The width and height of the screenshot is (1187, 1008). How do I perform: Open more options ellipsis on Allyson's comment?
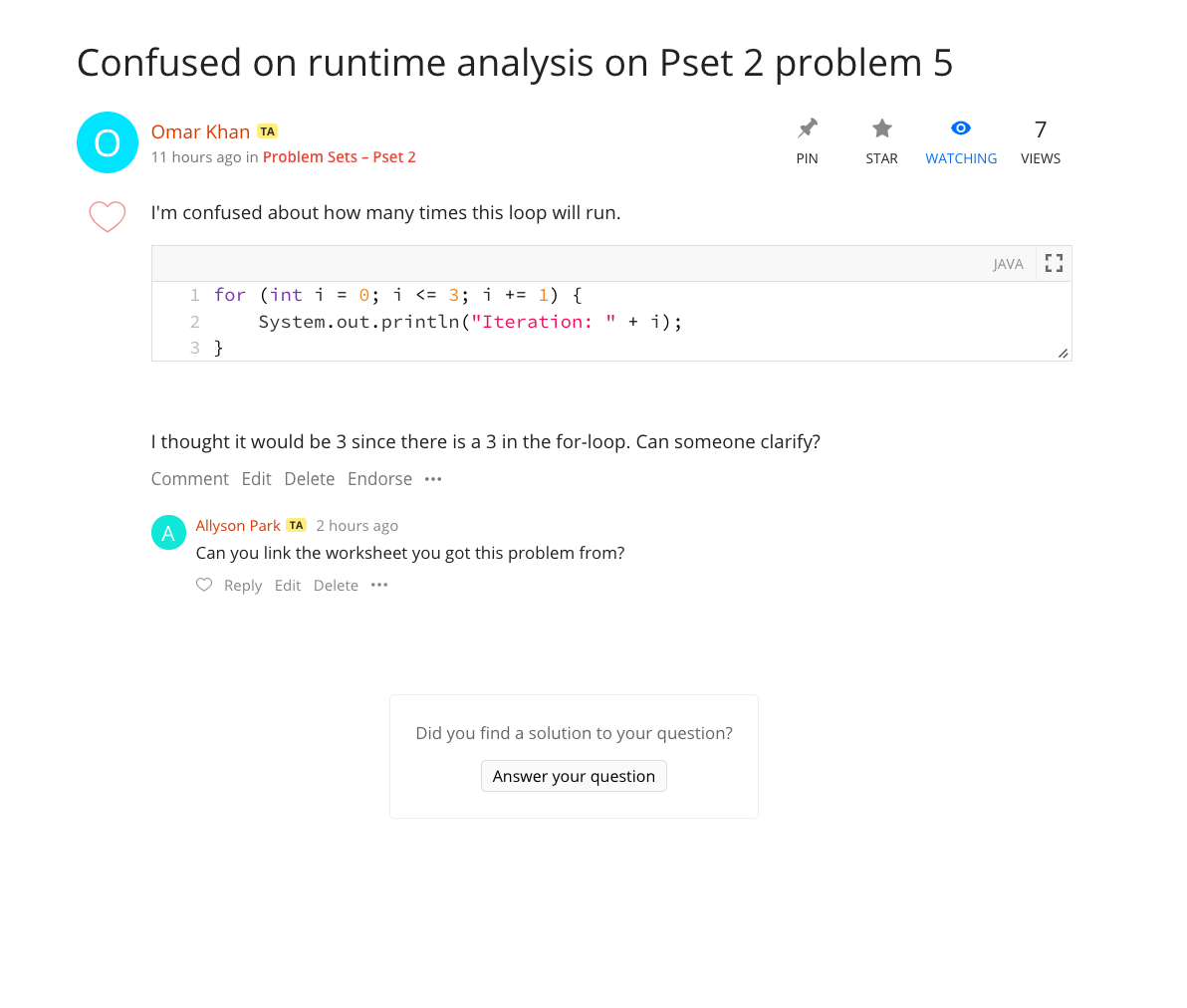(379, 585)
